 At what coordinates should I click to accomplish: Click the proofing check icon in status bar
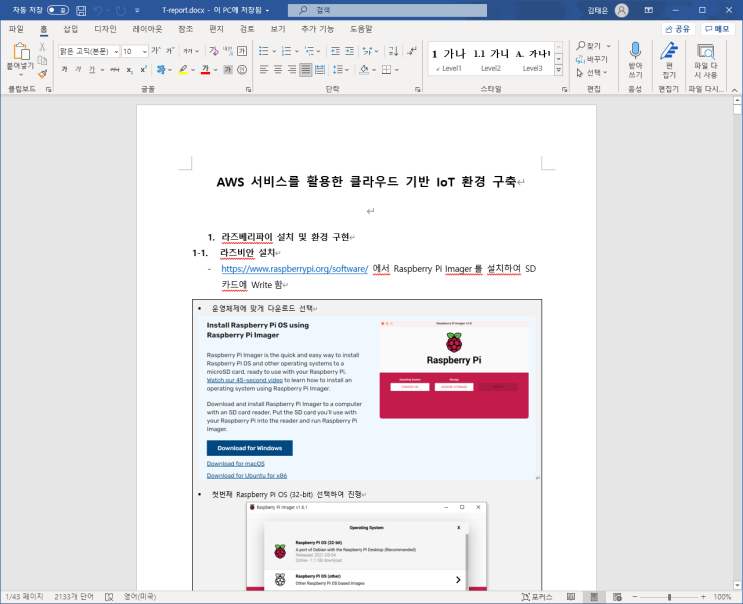tap(109, 597)
